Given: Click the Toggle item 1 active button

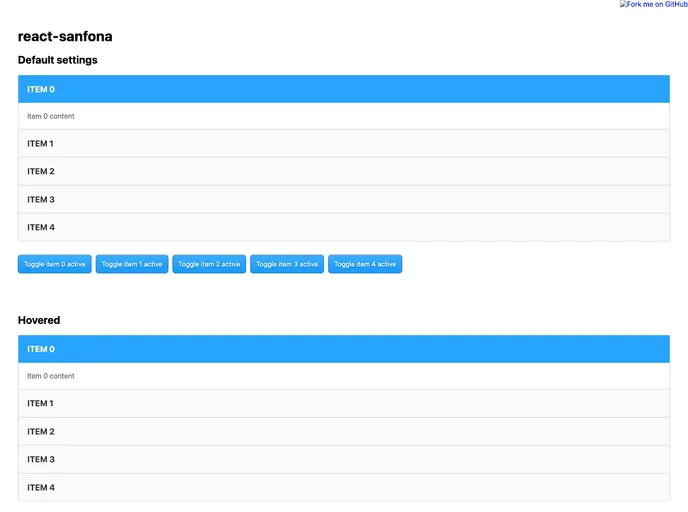Looking at the screenshot, I should pos(132,264).
